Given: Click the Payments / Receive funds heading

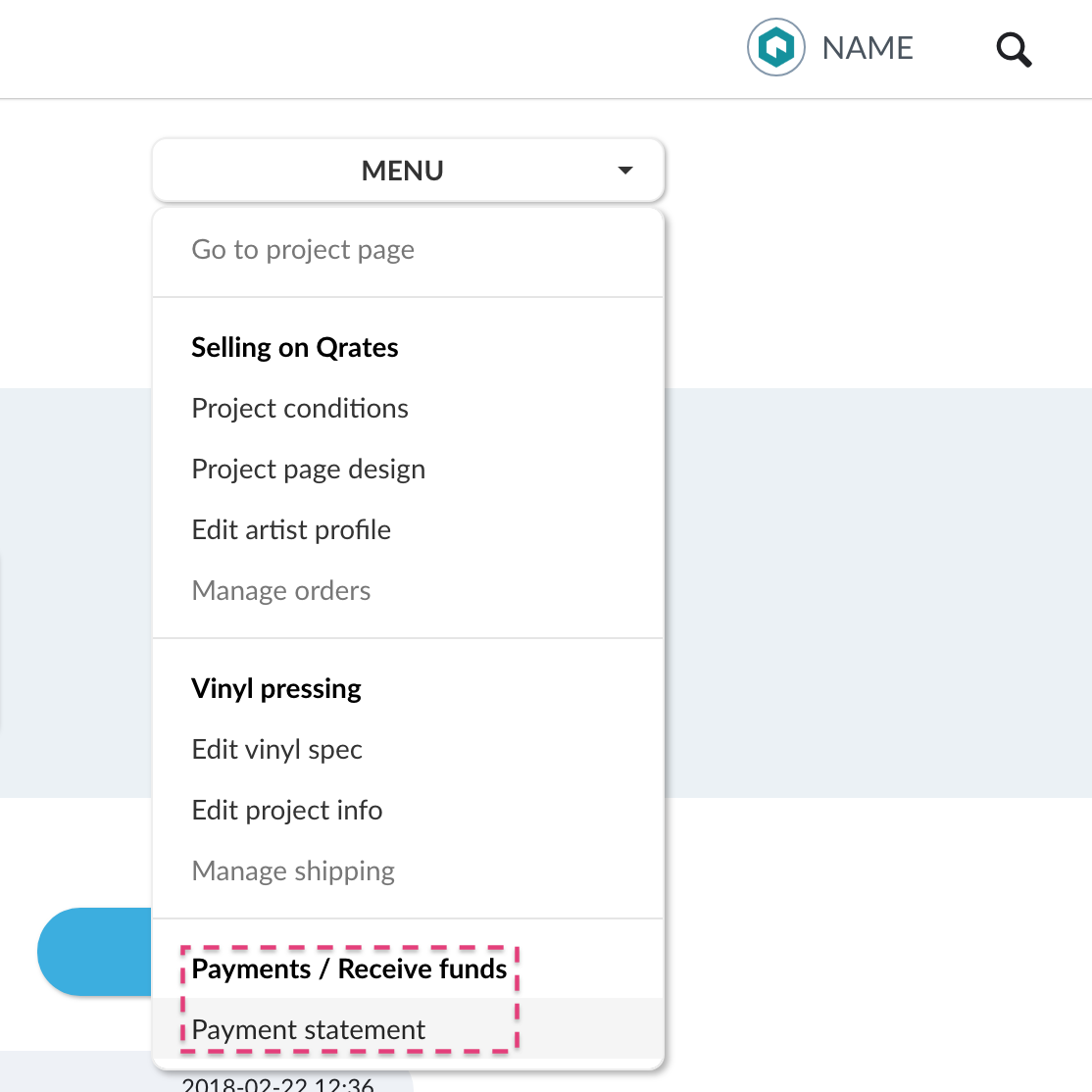Looking at the screenshot, I should tap(349, 968).
